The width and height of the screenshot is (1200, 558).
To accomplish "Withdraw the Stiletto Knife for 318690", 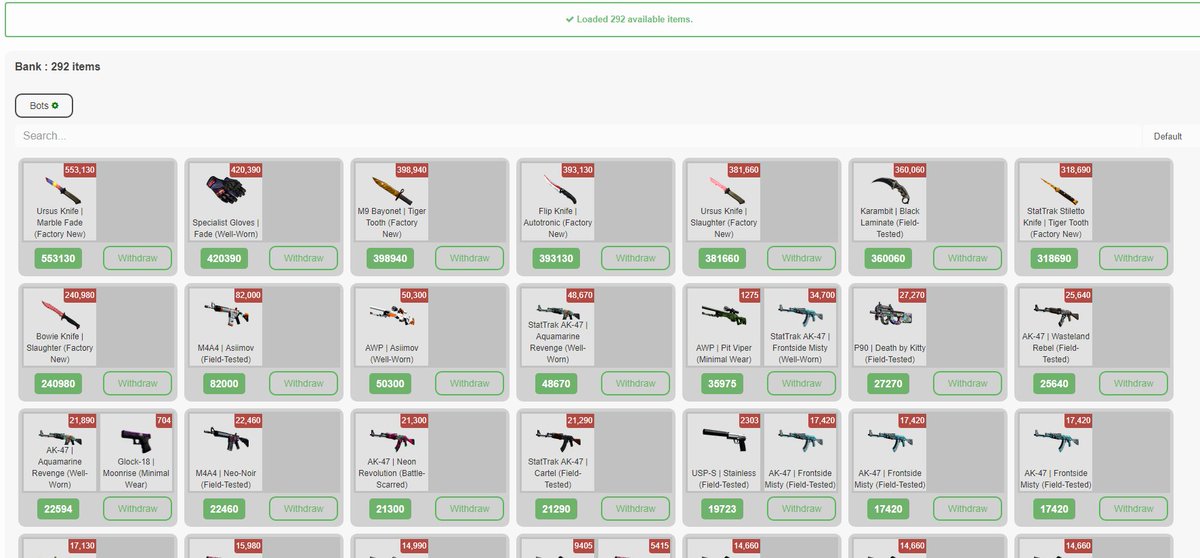I will (1133, 258).
